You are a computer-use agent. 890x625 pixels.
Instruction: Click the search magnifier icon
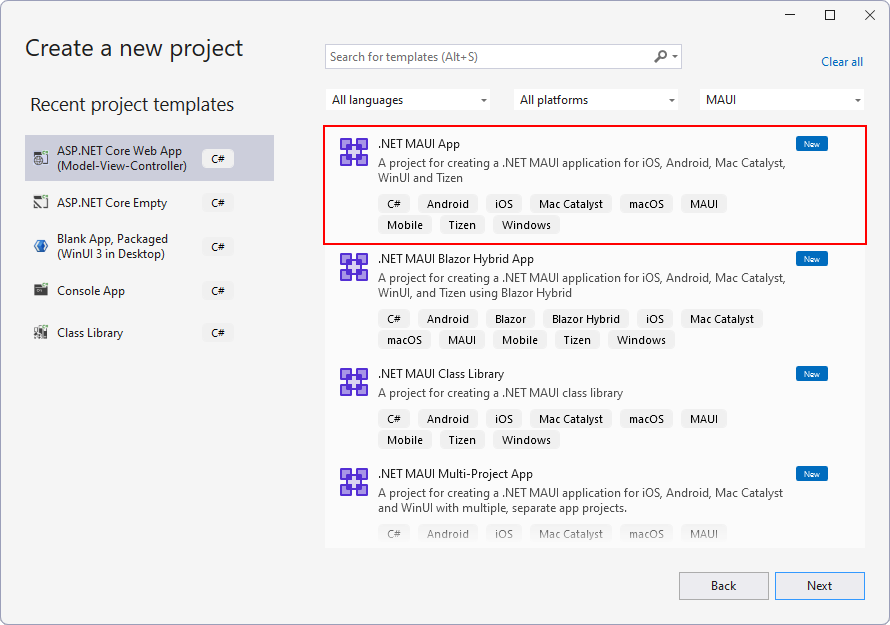pos(659,56)
